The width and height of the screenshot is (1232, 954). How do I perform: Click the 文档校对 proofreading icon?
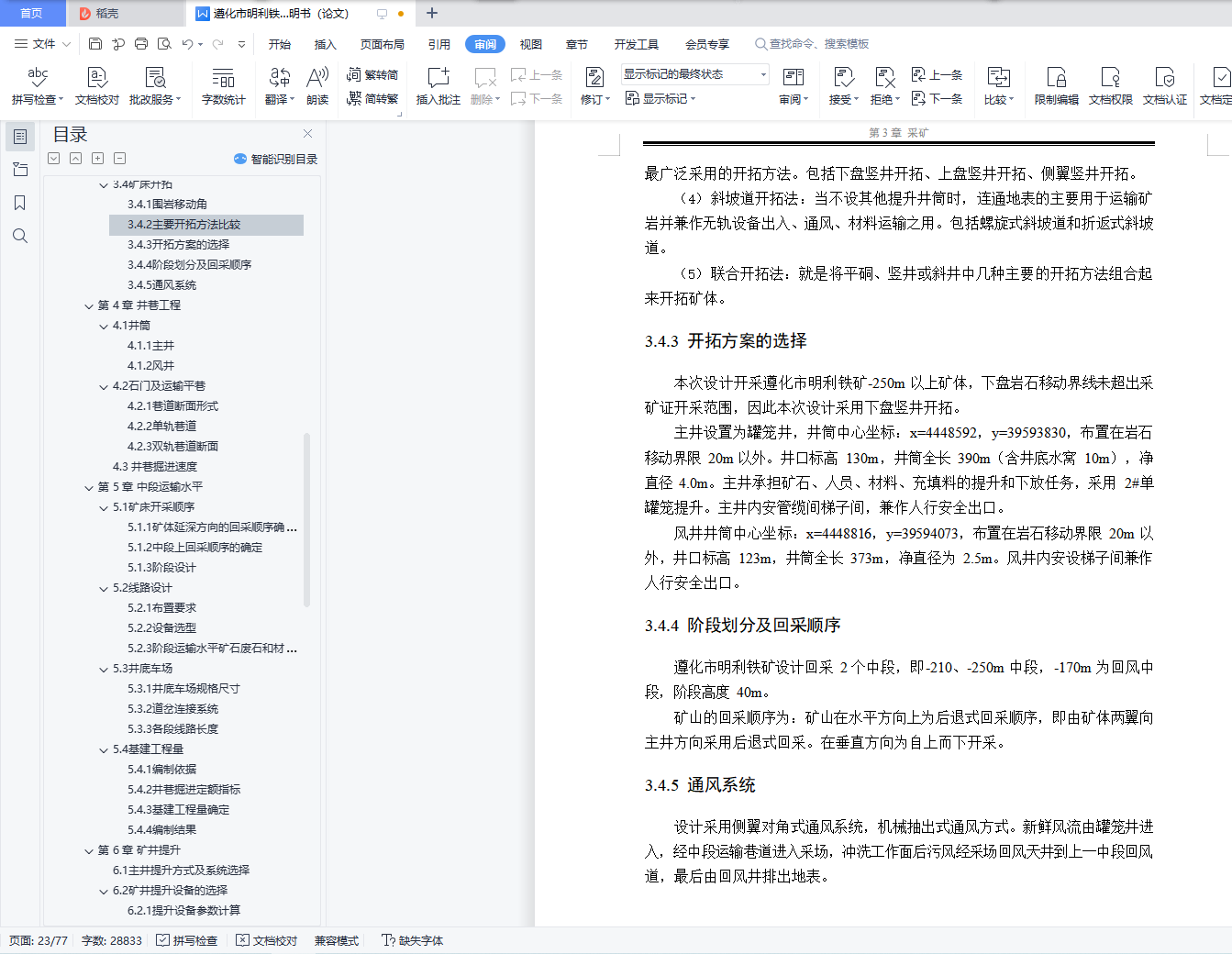tap(97, 86)
